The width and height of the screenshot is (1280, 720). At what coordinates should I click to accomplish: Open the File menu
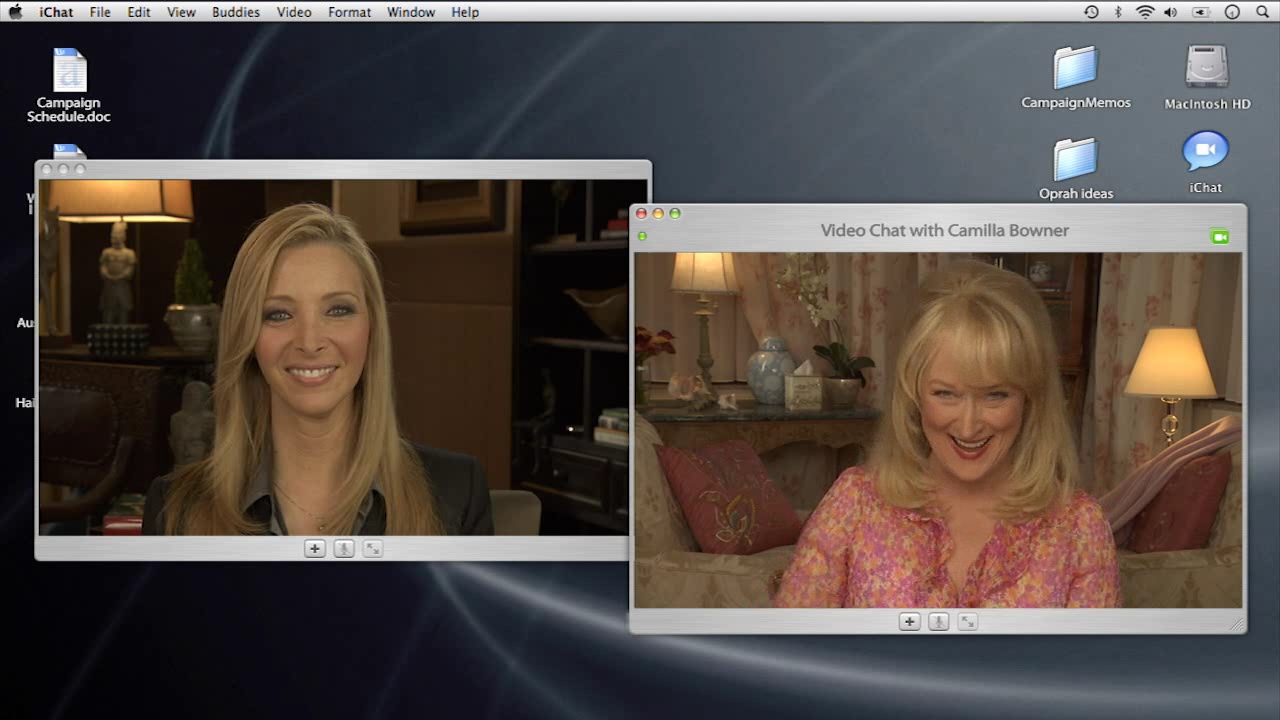[x=100, y=12]
